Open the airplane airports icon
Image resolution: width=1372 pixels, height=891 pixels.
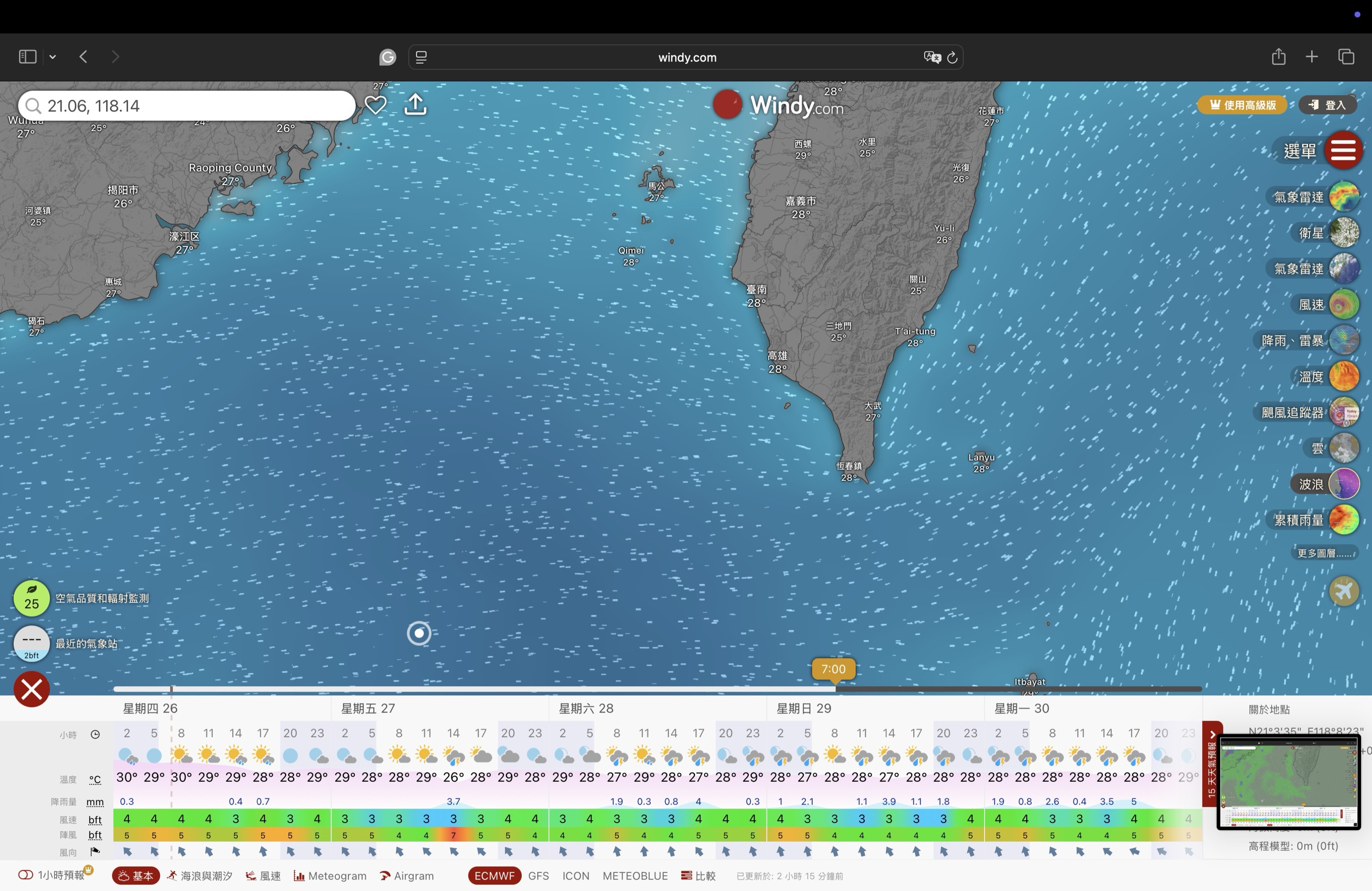point(1344,591)
